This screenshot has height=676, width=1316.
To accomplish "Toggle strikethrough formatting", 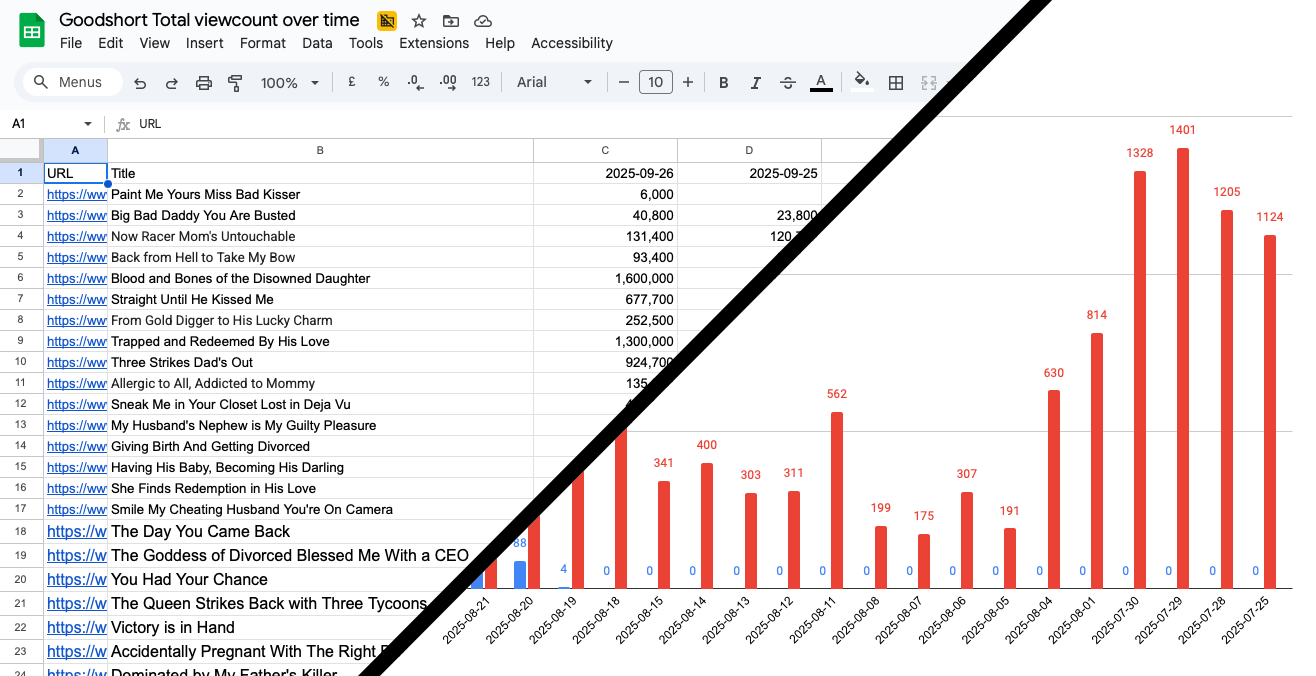I will coord(788,83).
